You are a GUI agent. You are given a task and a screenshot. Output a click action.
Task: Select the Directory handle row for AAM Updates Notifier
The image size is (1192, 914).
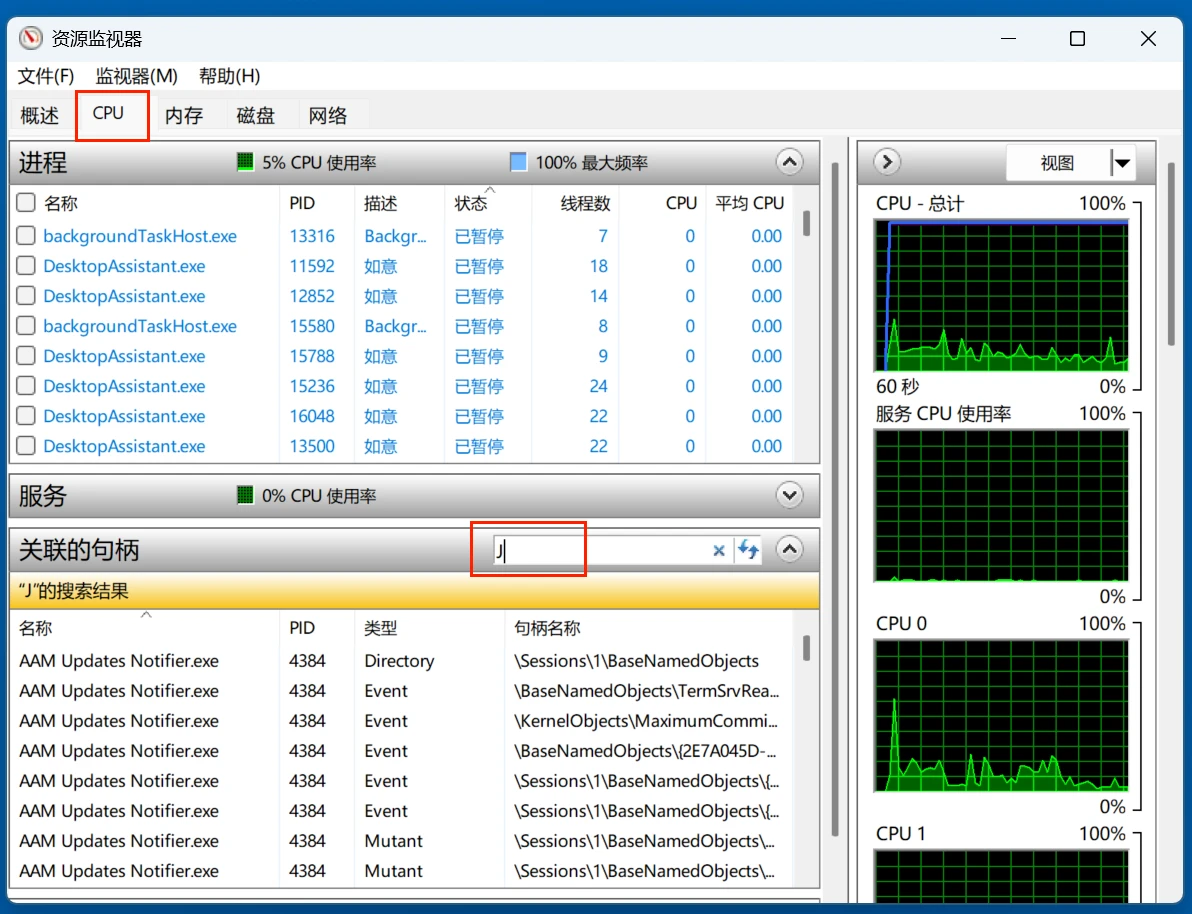[403, 661]
